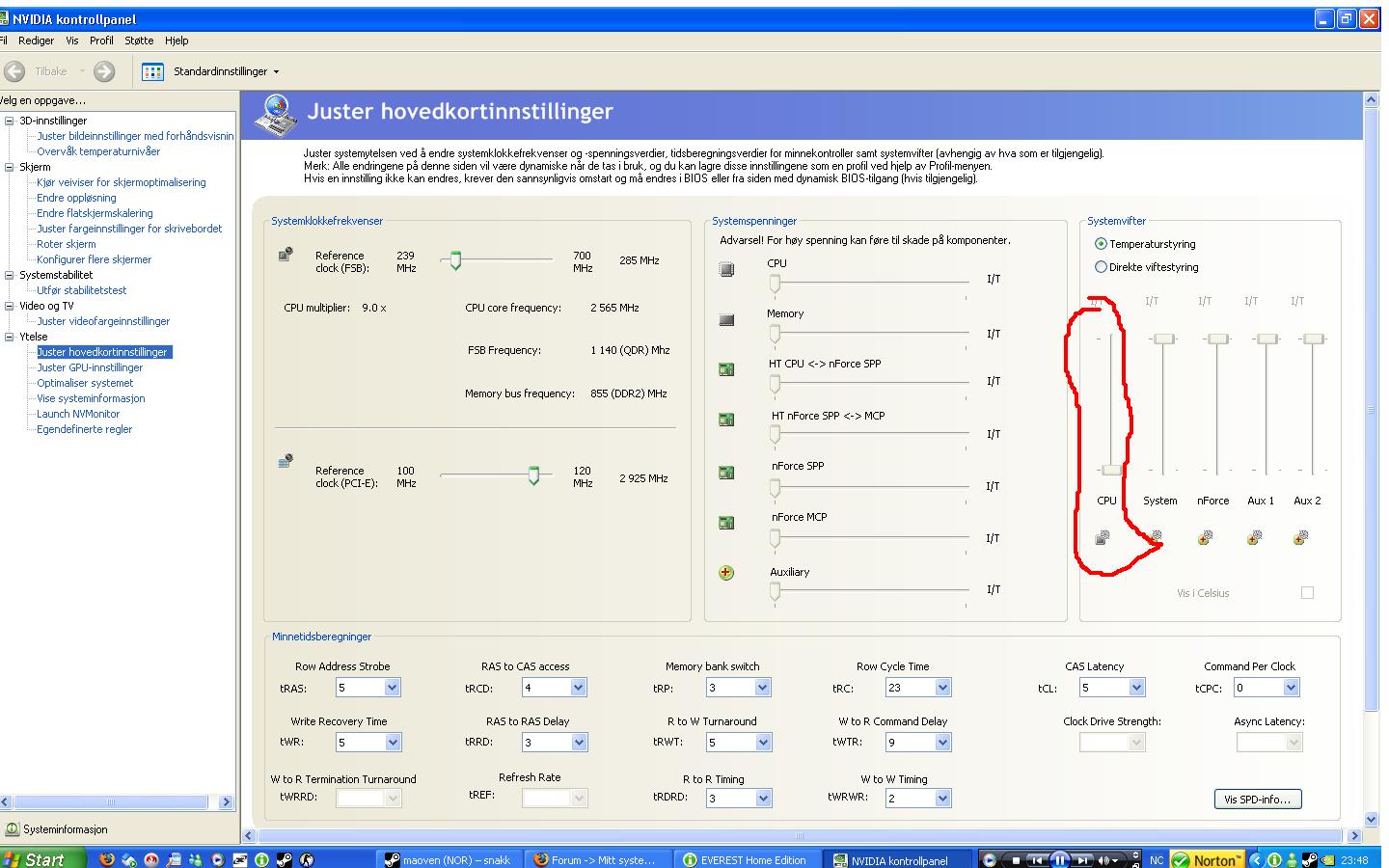1389x868 pixels.
Task: Click the Windows Start button
Action: 41,859
